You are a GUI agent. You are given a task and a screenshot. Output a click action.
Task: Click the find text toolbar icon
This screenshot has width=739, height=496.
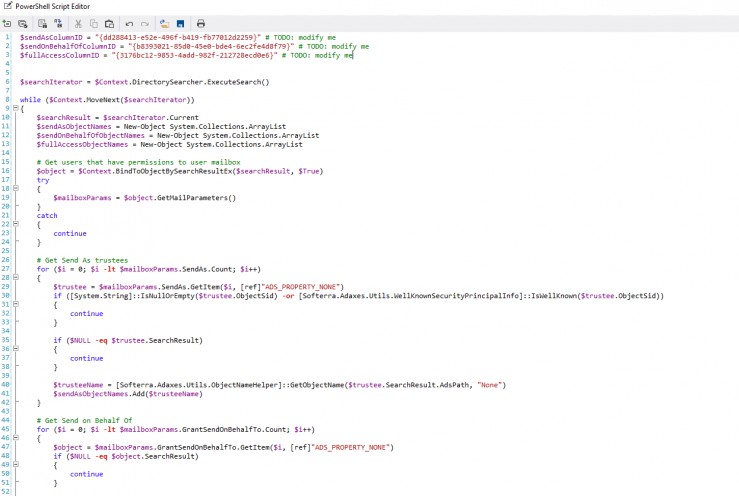(x=42, y=24)
